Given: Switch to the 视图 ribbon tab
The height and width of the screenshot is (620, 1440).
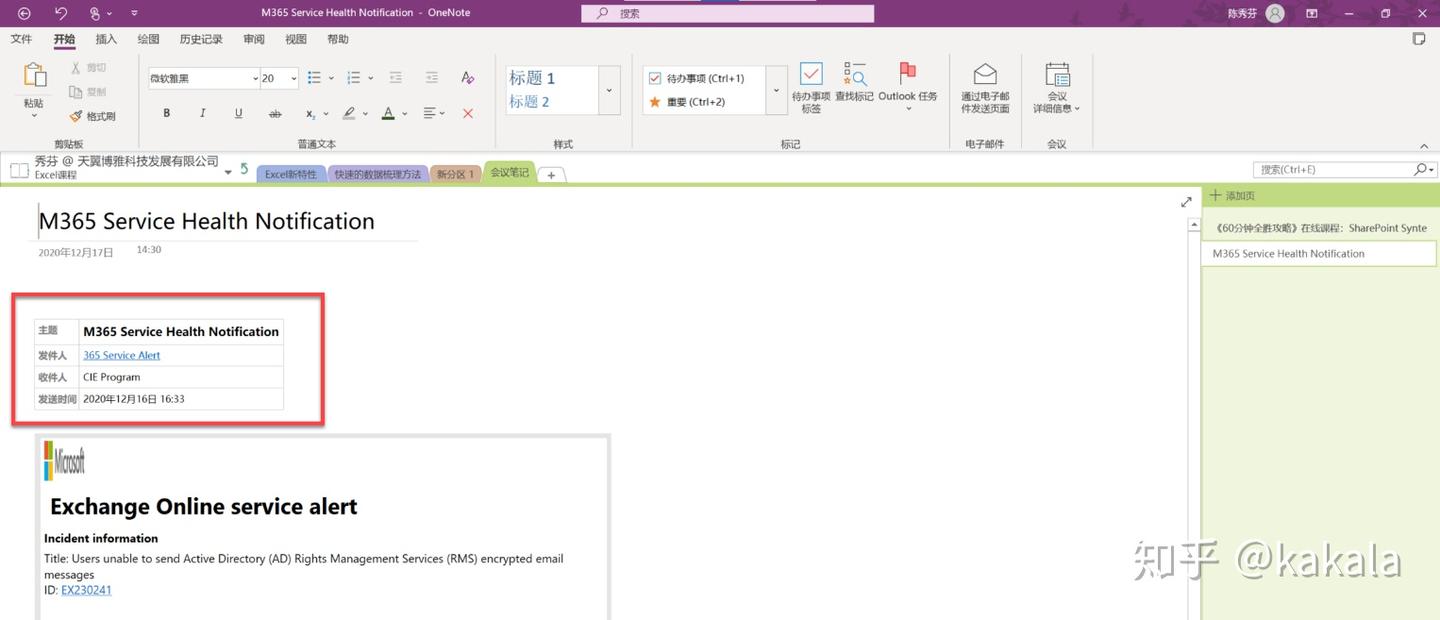Looking at the screenshot, I should coord(296,39).
